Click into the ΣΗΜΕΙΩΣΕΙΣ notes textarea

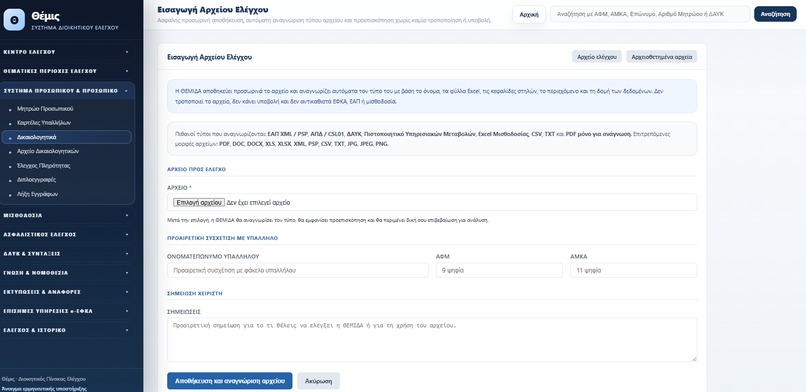(x=432, y=340)
